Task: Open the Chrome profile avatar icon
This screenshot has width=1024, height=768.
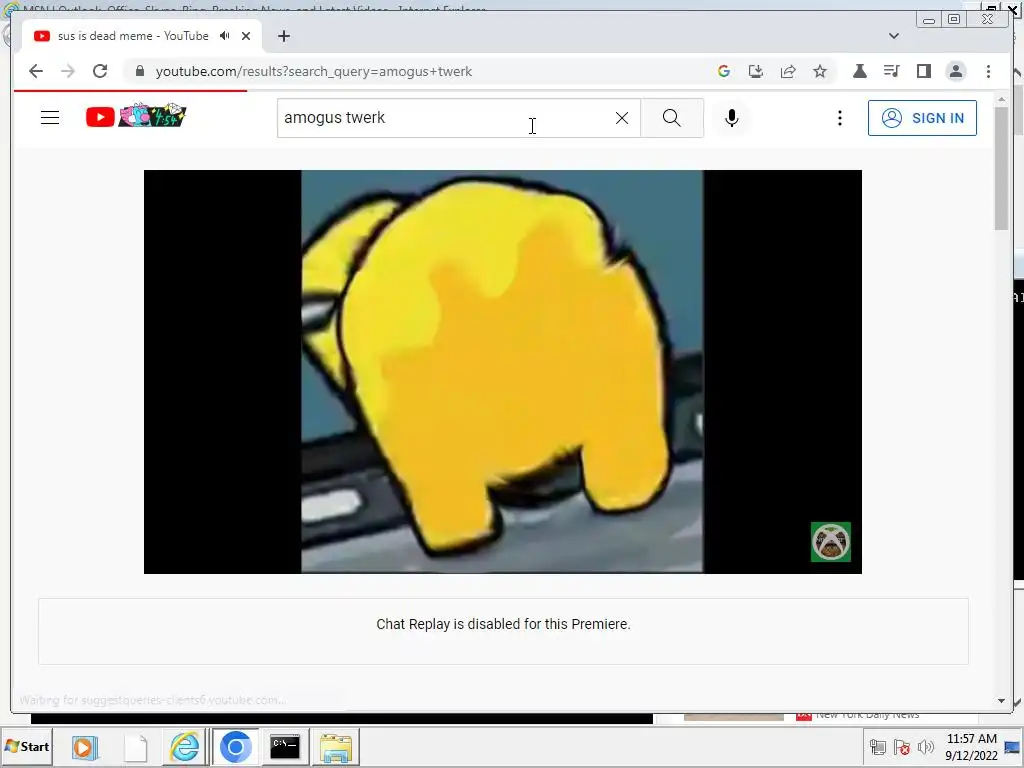Action: coord(956,71)
